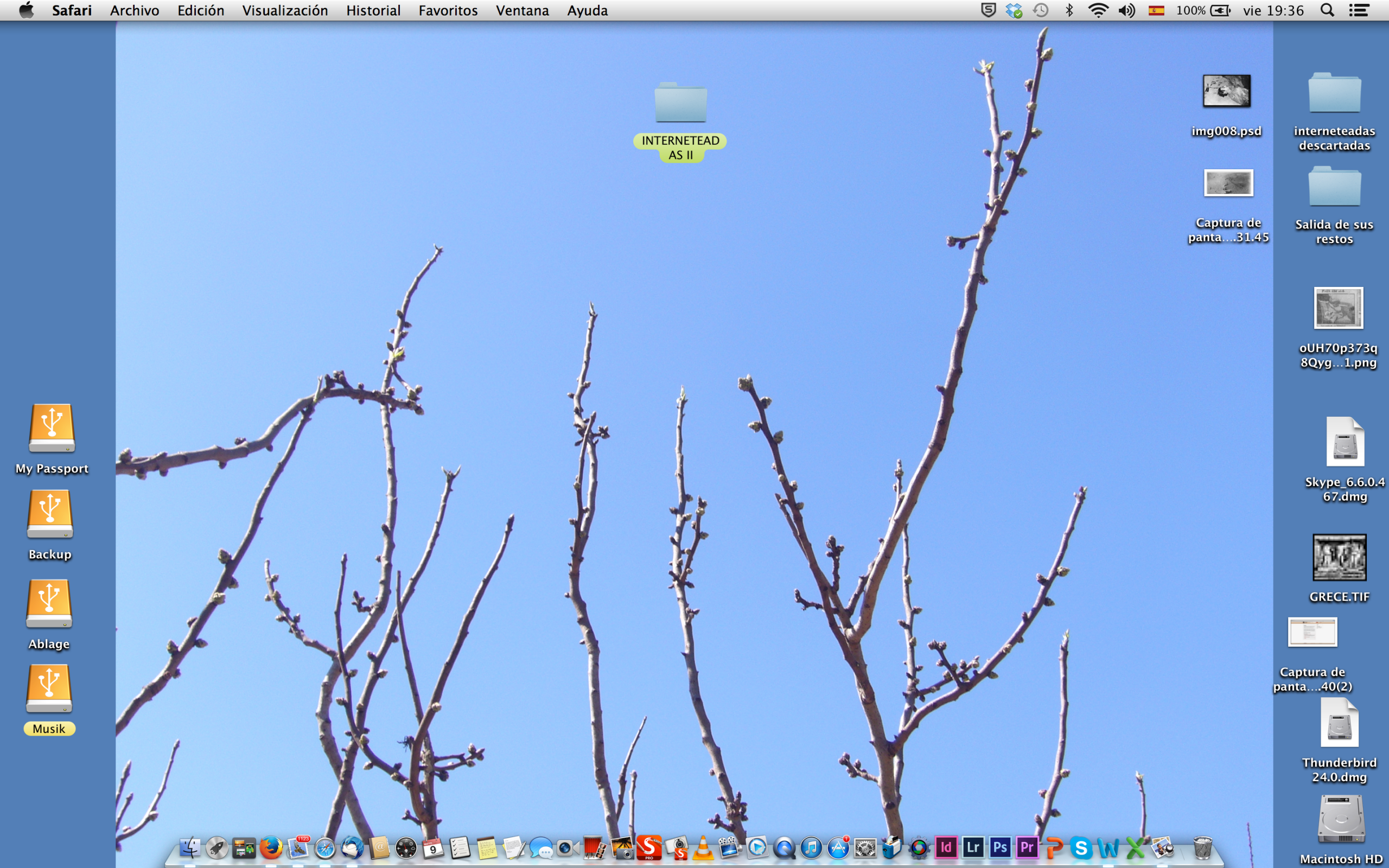
Task: Open the volume control in menu bar
Action: [1126, 10]
